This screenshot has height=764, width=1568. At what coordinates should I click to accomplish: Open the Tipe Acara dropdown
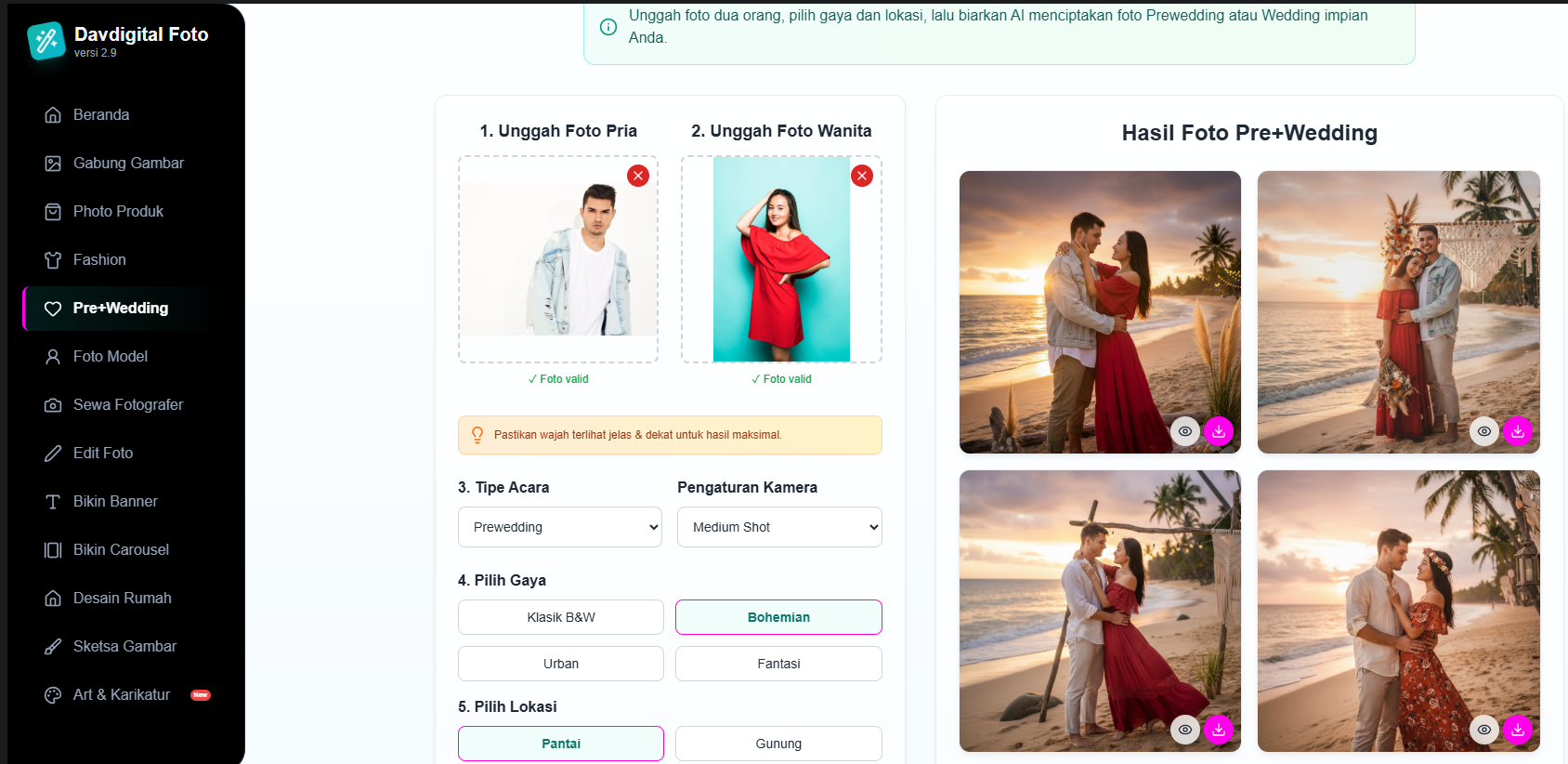[x=559, y=527]
